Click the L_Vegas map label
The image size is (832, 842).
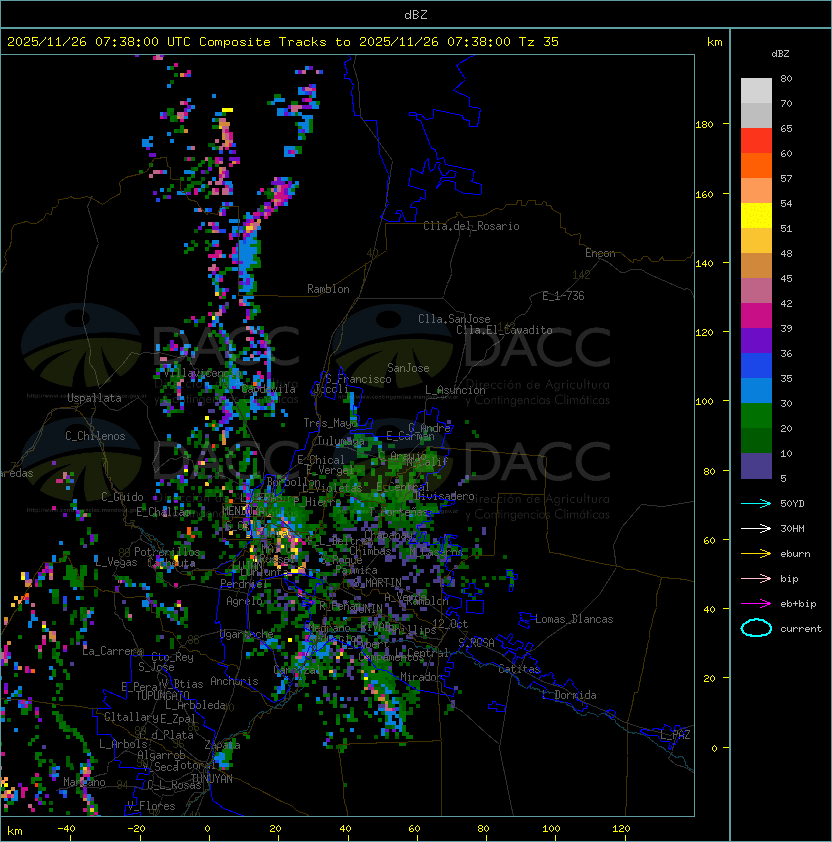[116, 562]
